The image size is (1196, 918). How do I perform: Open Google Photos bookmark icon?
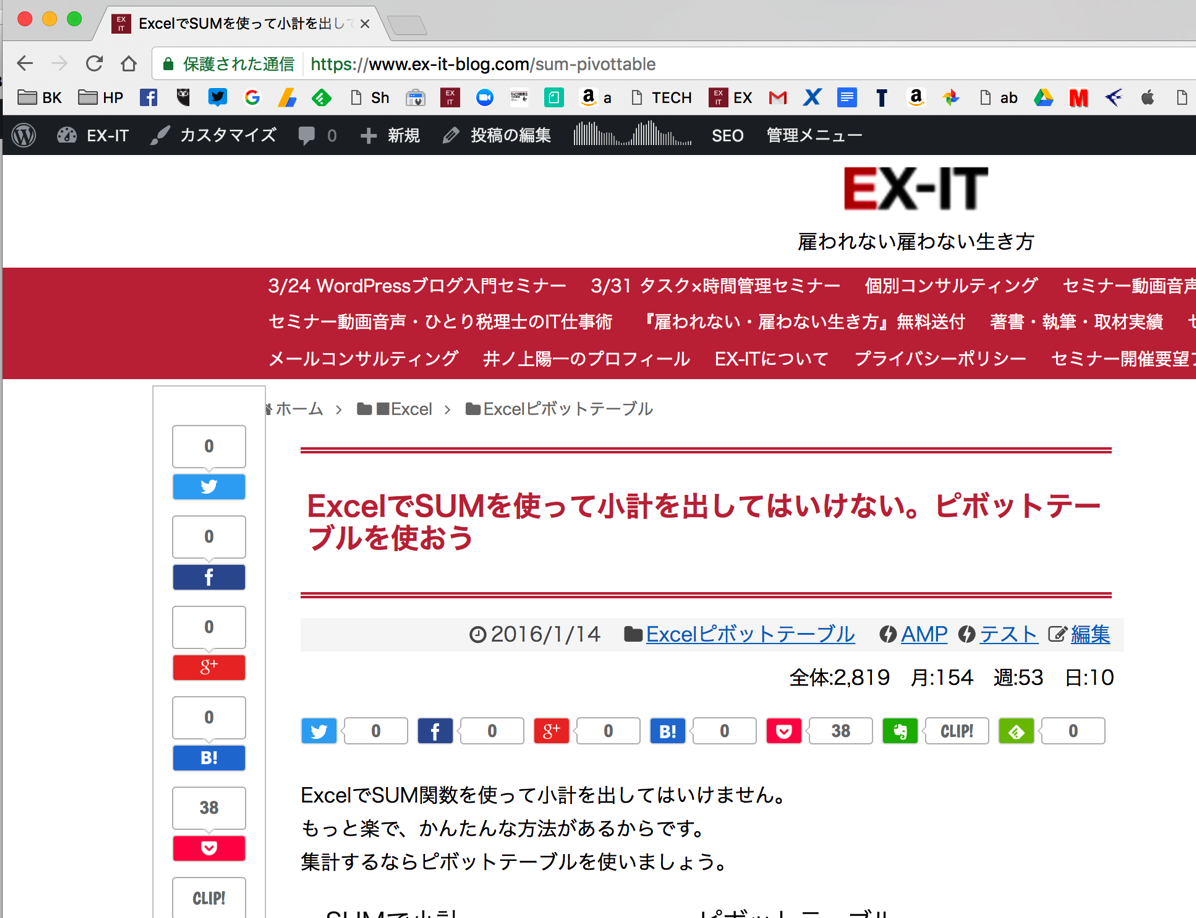pos(950,98)
